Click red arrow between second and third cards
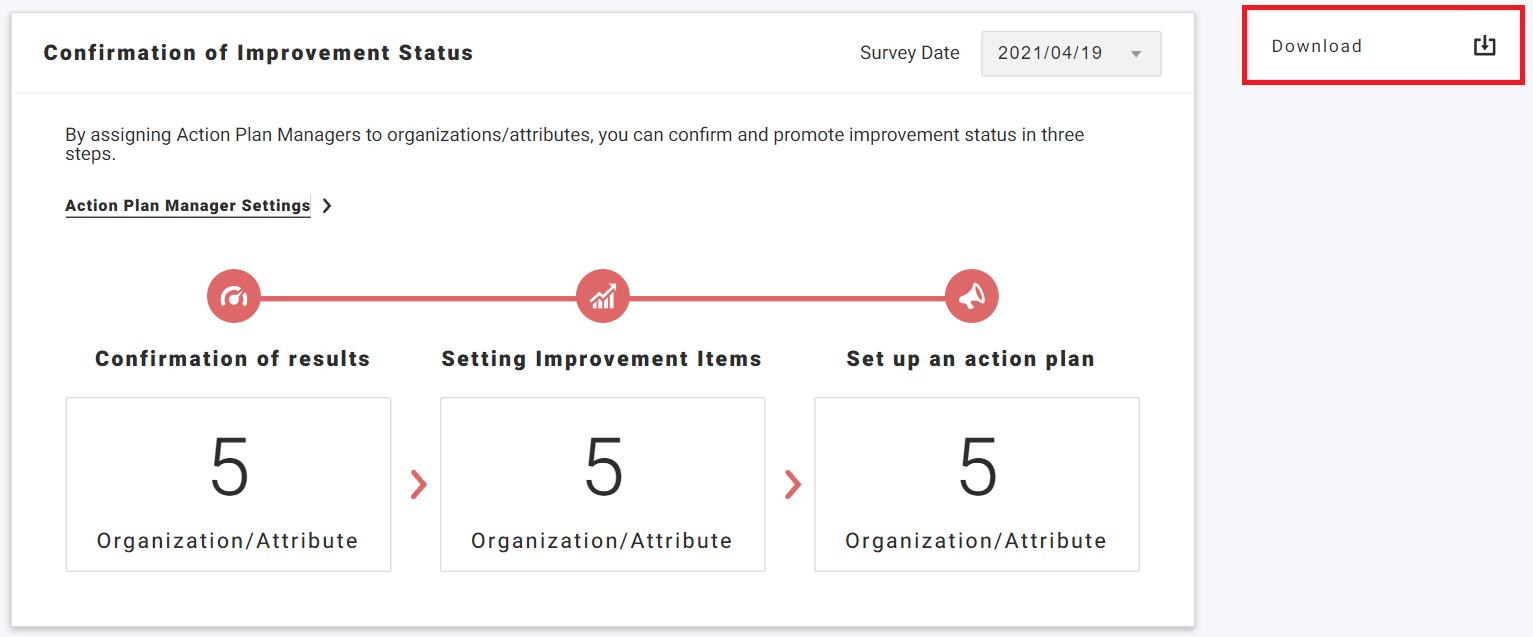The height and width of the screenshot is (637, 1533). pyautogui.click(x=793, y=485)
